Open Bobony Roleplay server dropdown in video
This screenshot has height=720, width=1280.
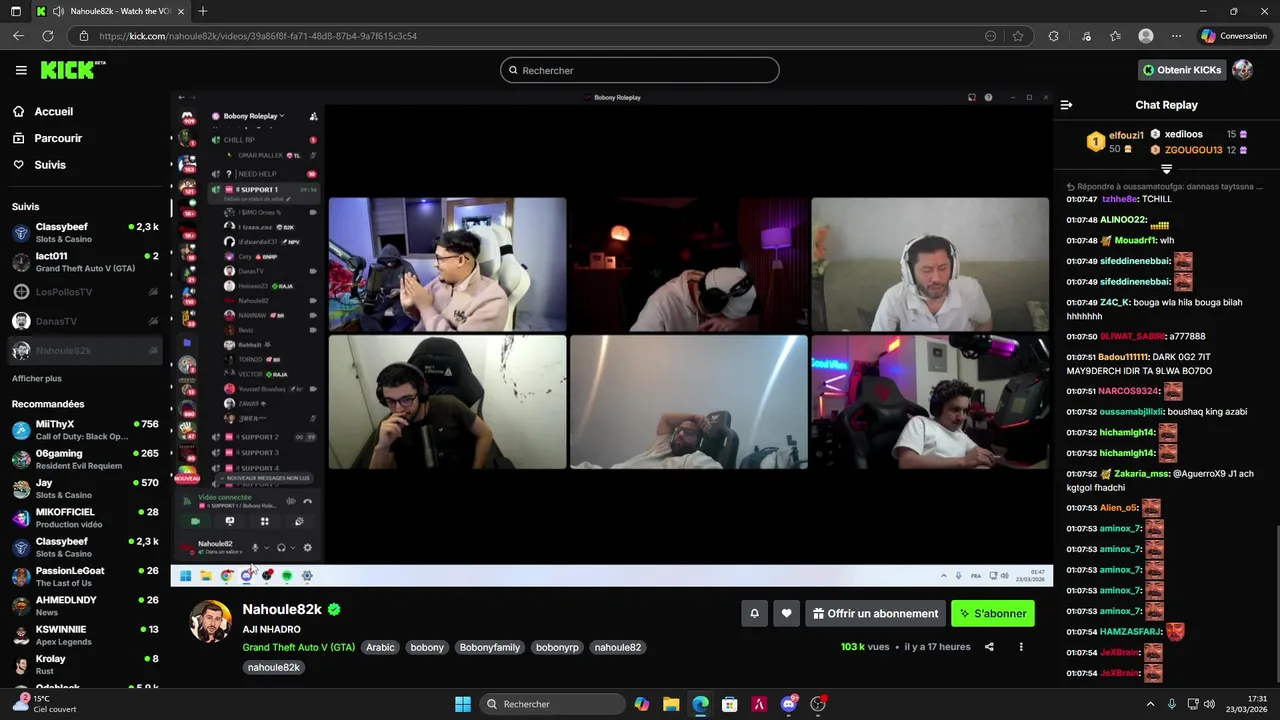pyautogui.click(x=254, y=116)
